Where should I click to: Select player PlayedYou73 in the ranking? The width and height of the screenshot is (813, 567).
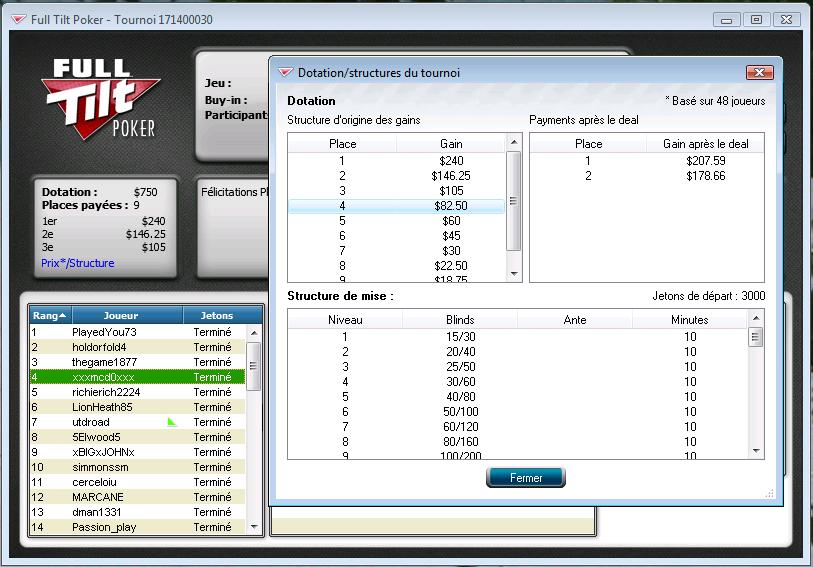point(137,332)
